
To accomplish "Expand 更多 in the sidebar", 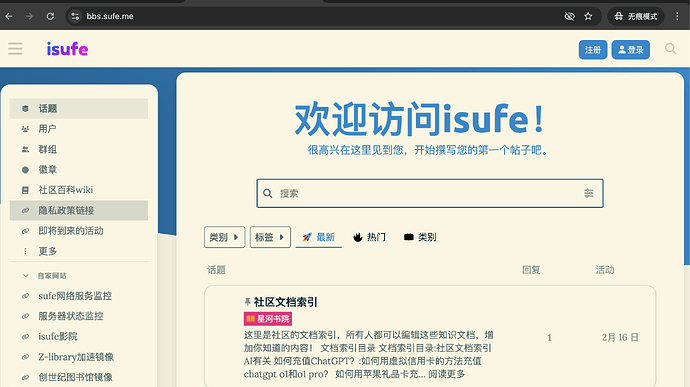I will pos(79,251).
